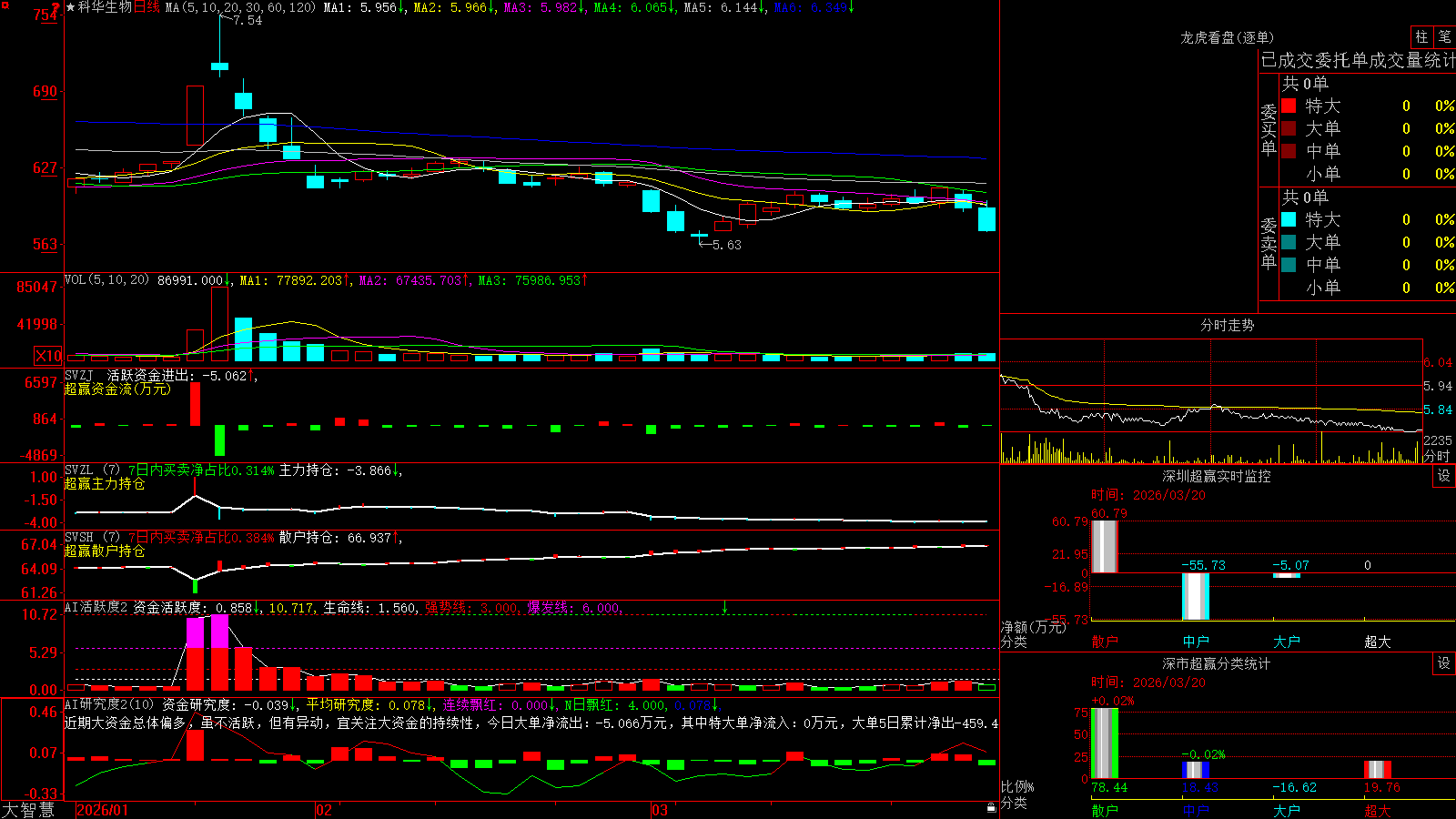Click the 深市超赢分类统计 panel title
Viewport: 1456px width, 819px height.
tap(1216, 663)
